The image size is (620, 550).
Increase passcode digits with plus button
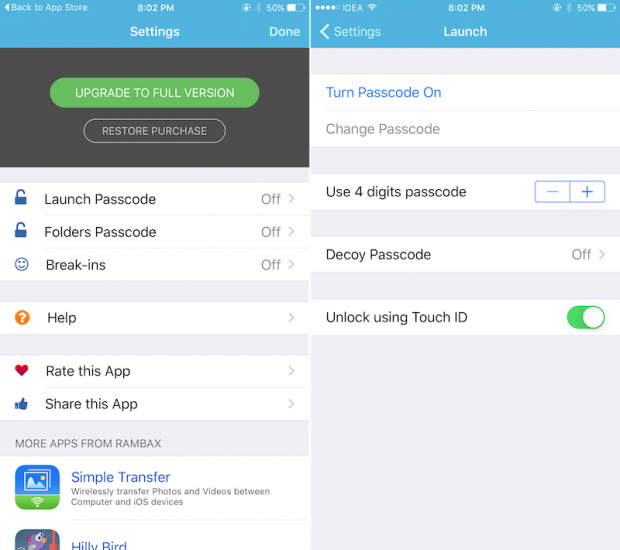point(587,192)
